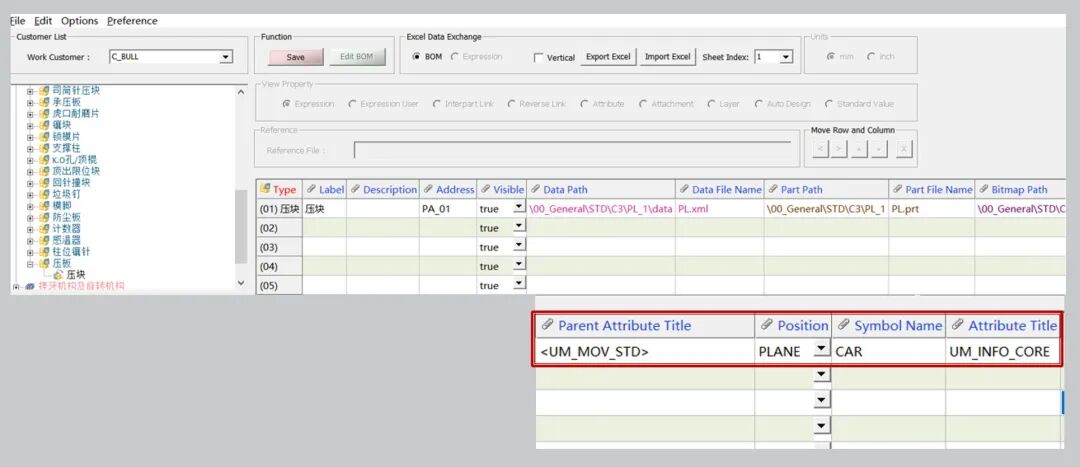Select the Auto Design view property radio
Viewport: 1080px width, 467px height.
(x=758, y=104)
